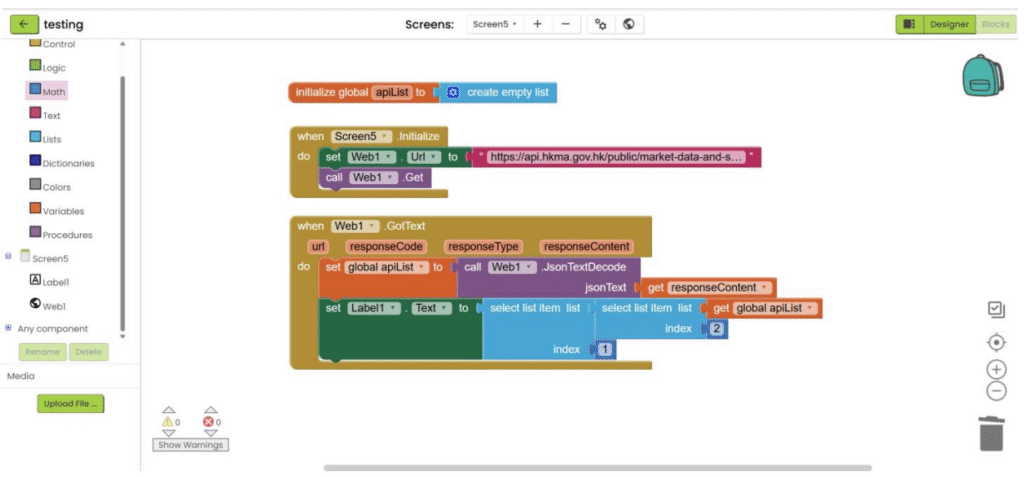This screenshot has width=1024, height=477.
Task: Click the Show Warnings button
Action: pyautogui.click(x=190, y=444)
